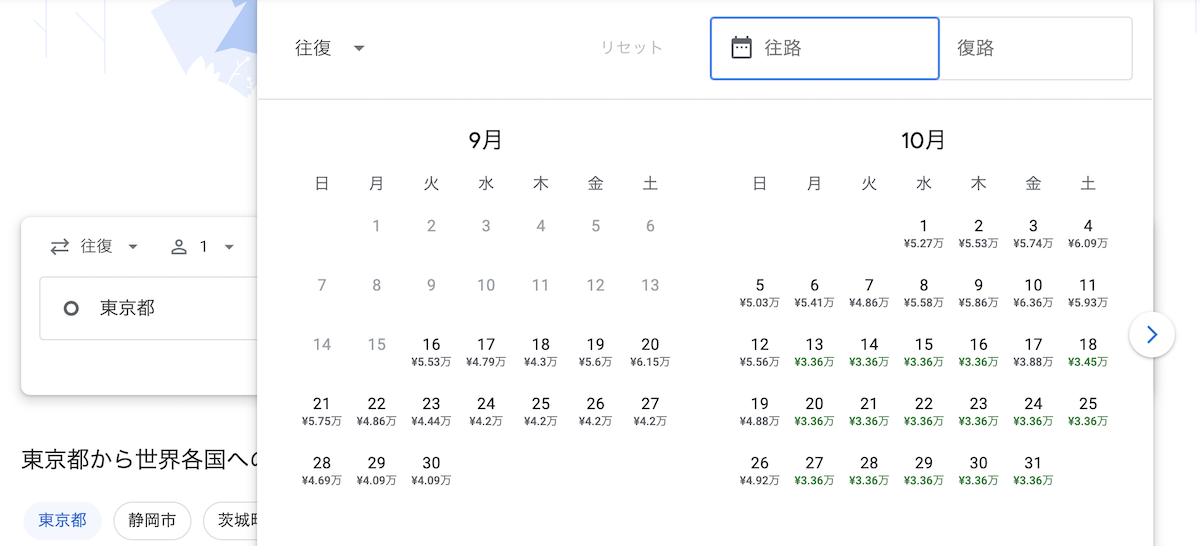
Task: Select October 16 date
Action: click(978, 352)
